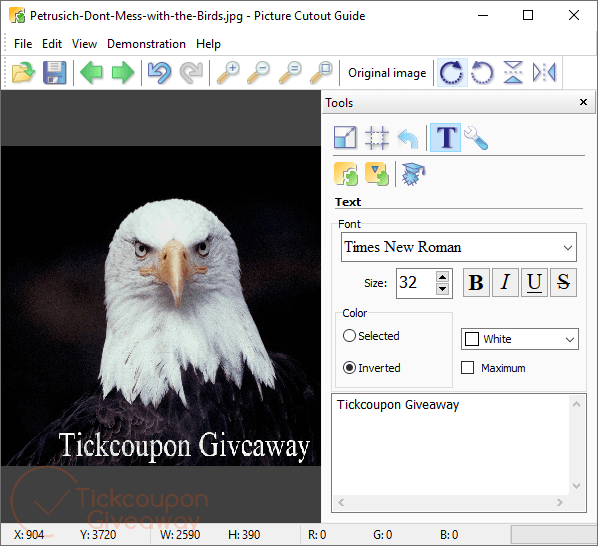Open the wrench settings tool

(476, 137)
